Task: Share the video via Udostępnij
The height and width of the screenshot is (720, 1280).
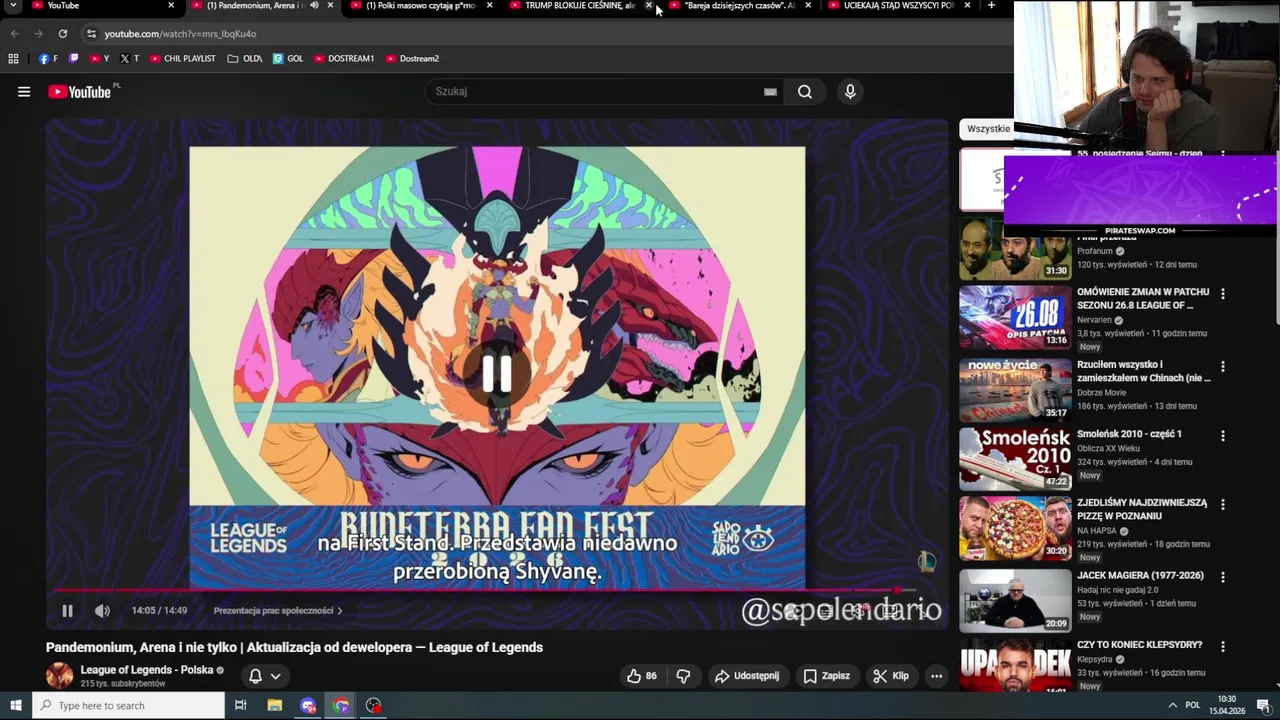Action: coord(747,676)
